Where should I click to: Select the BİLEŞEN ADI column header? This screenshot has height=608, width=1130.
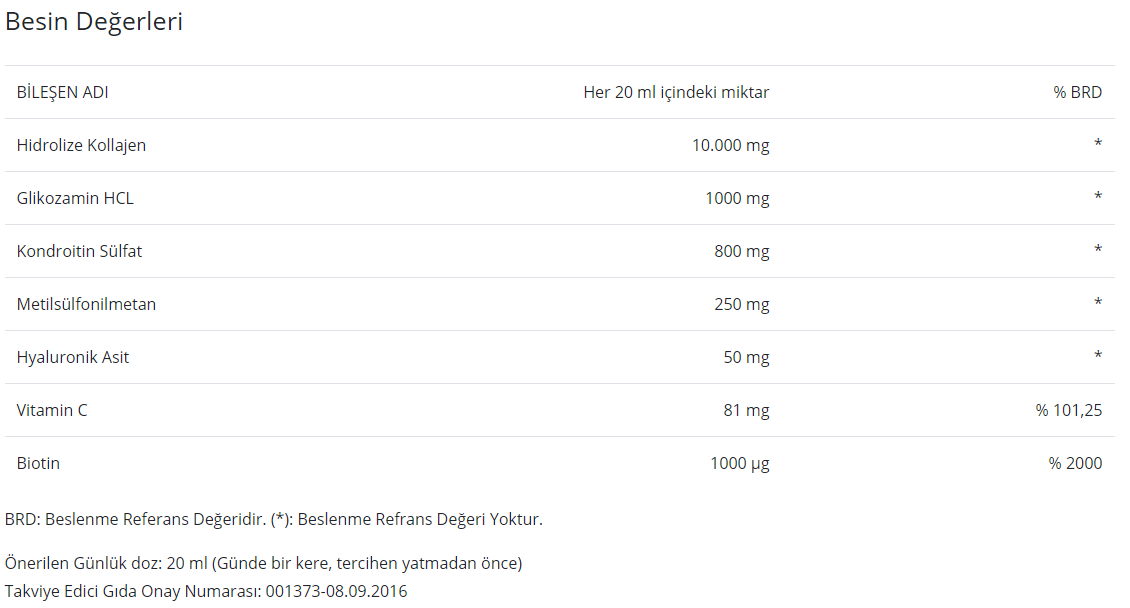pyautogui.click(x=63, y=92)
